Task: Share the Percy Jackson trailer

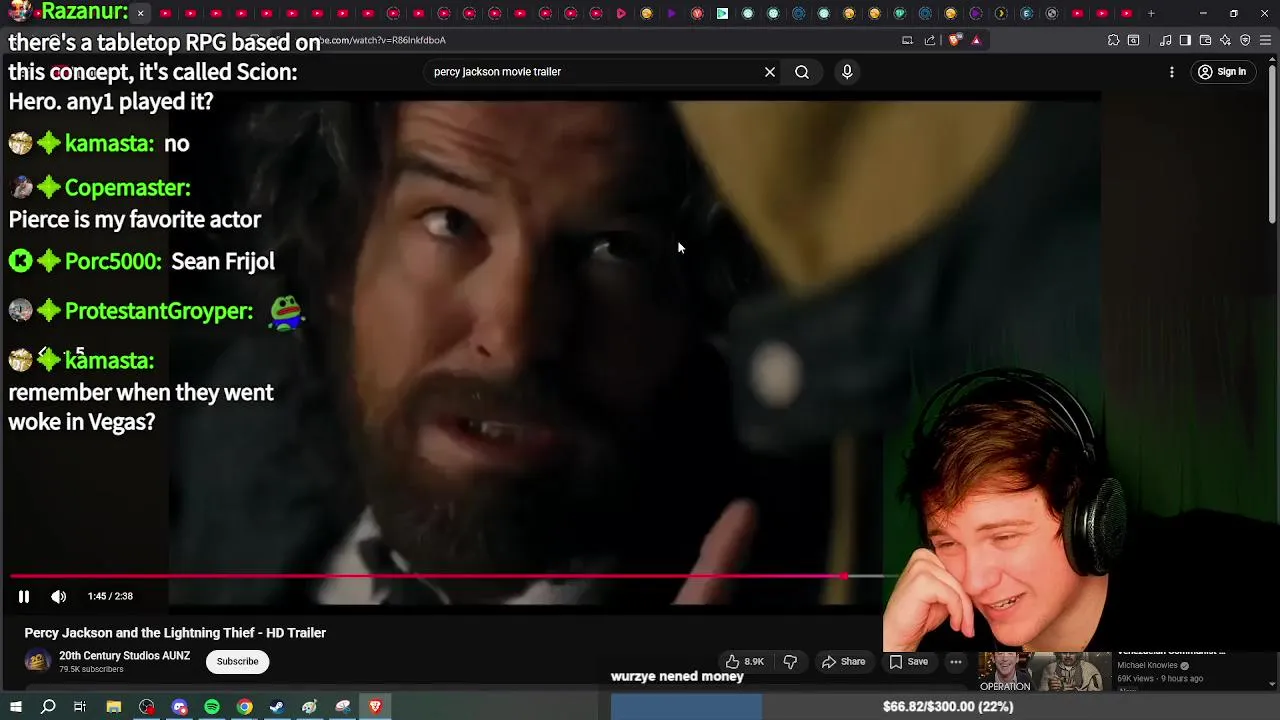Action: (843, 662)
